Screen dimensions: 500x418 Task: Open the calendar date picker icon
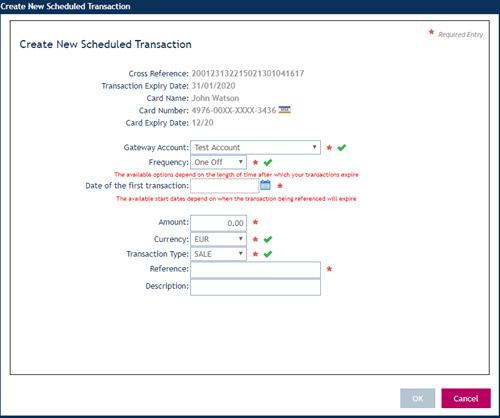pos(265,185)
